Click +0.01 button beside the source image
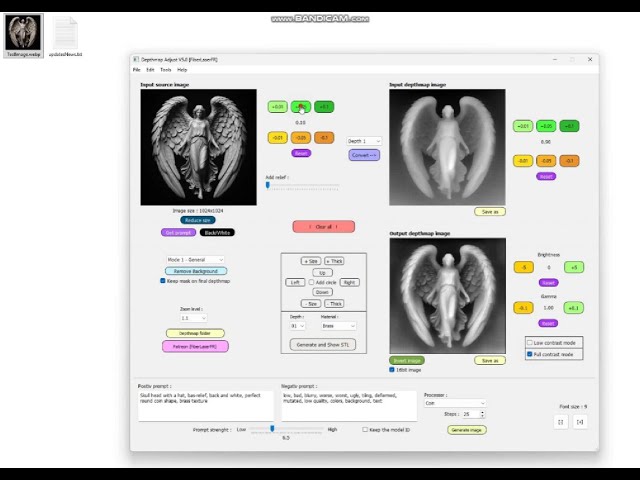The image size is (640, 480). pyautogui.click(x=278, y=107)
